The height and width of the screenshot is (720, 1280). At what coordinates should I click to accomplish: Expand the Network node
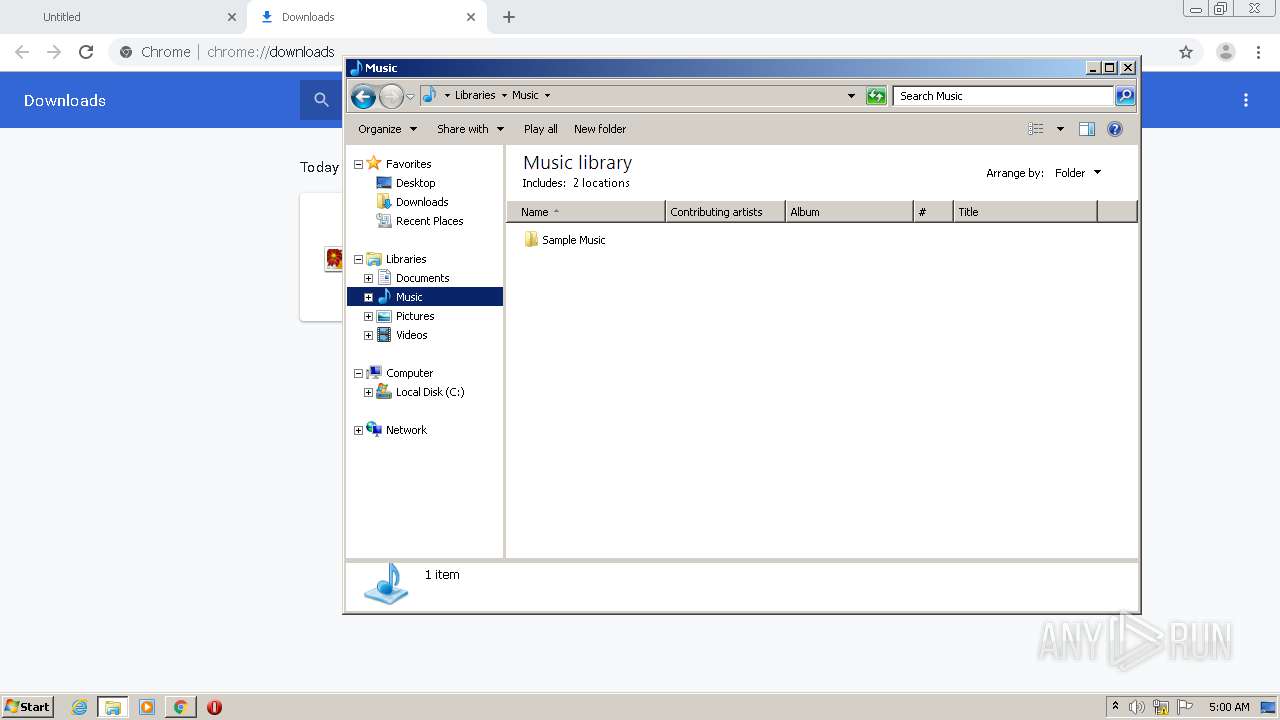(x=358, y=430)
